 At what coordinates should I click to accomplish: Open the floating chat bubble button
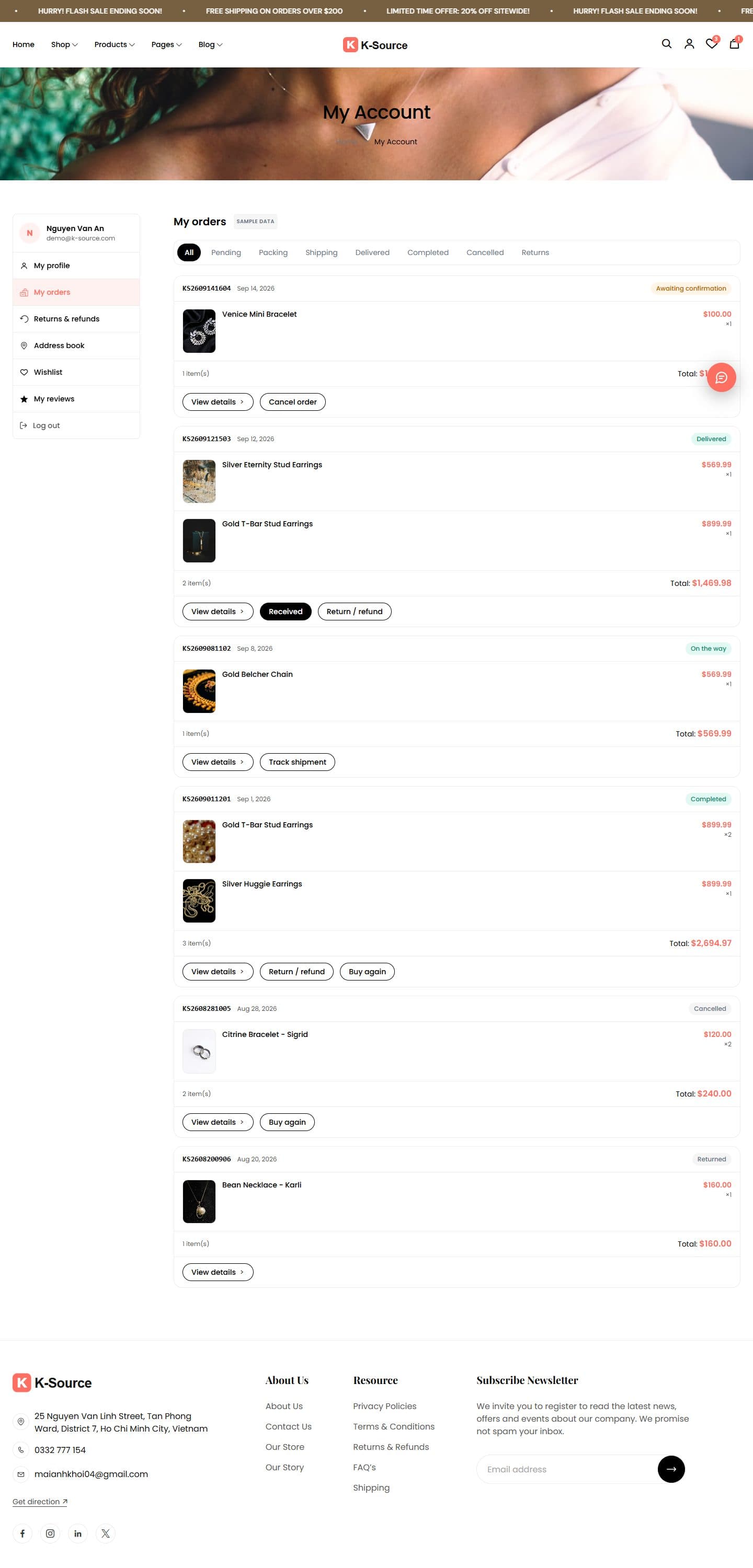coord(721,377)
